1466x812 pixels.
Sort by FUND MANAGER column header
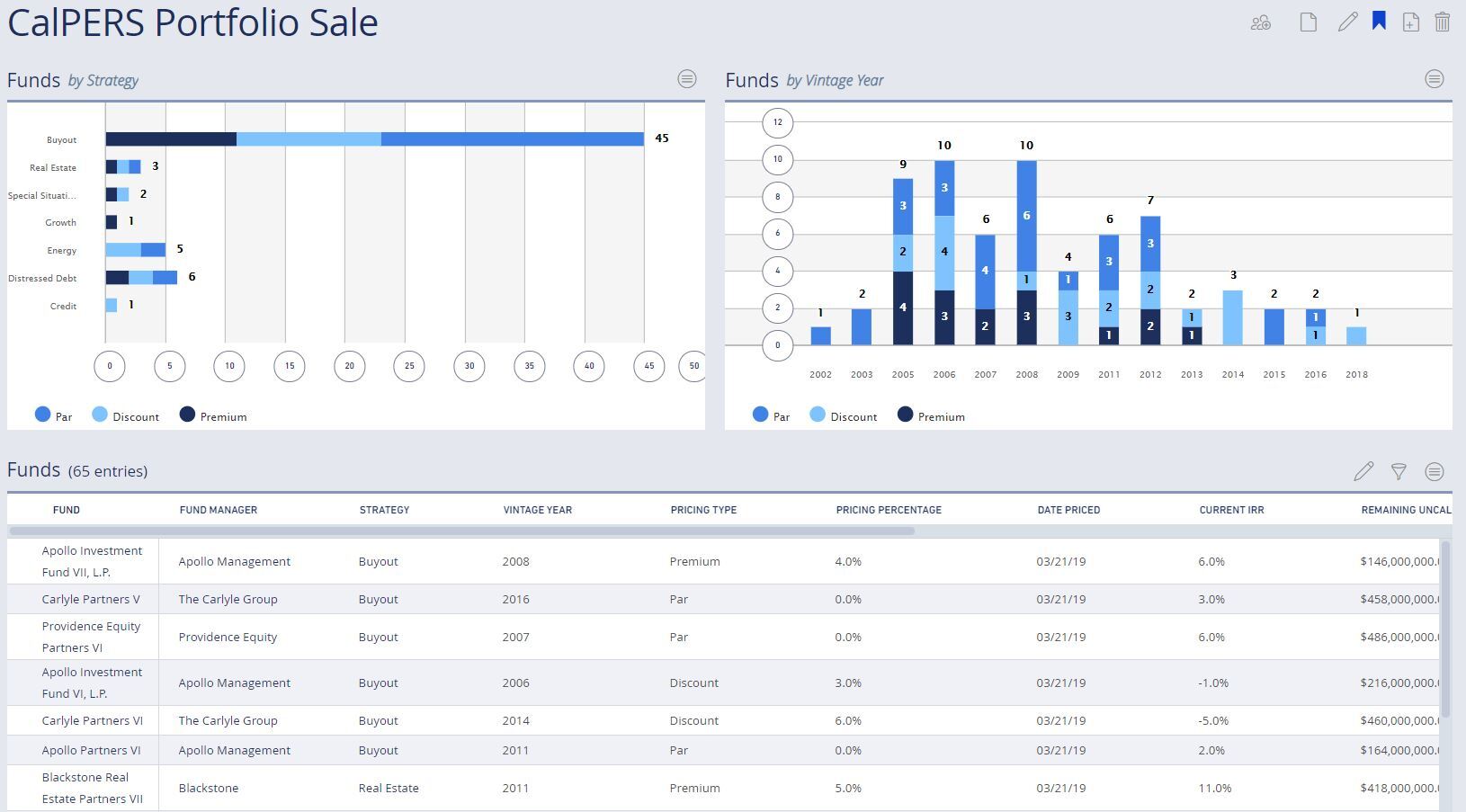[219, 510]
